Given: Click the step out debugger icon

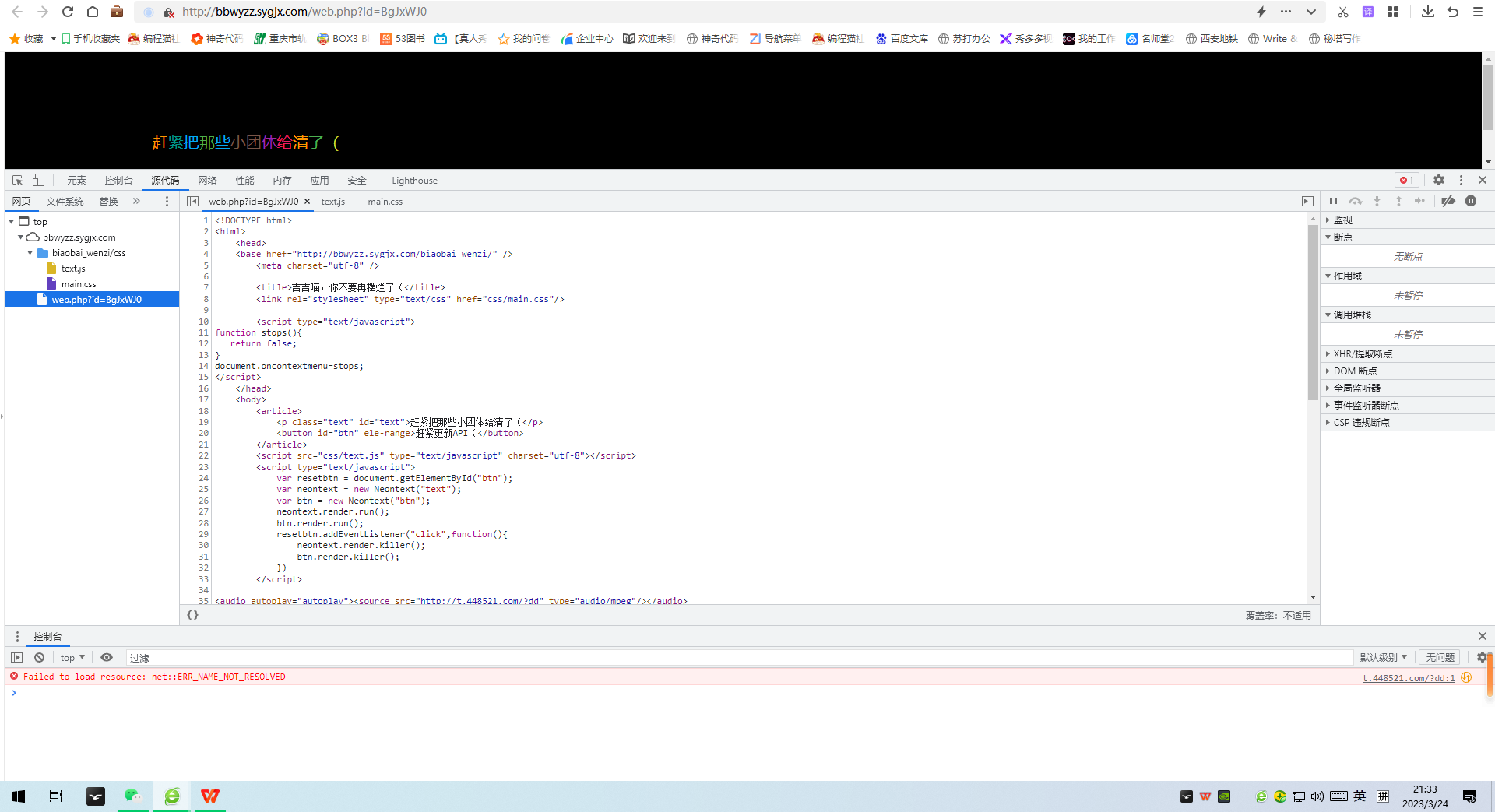Looking at the screenshot, I should point(1398,201).
